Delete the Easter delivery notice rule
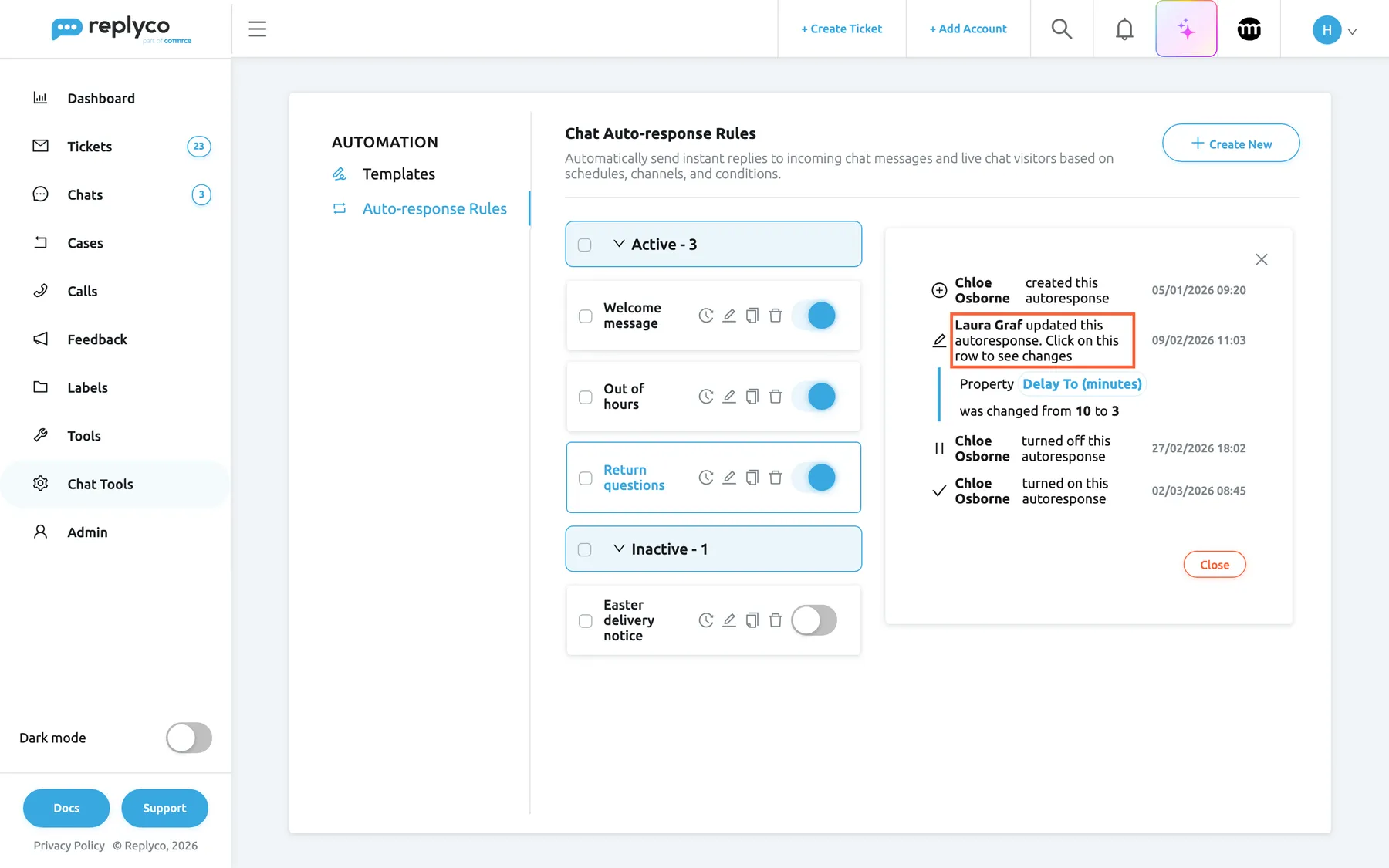This screenshot has height=868, width=1389. click(x=776, y=620)
